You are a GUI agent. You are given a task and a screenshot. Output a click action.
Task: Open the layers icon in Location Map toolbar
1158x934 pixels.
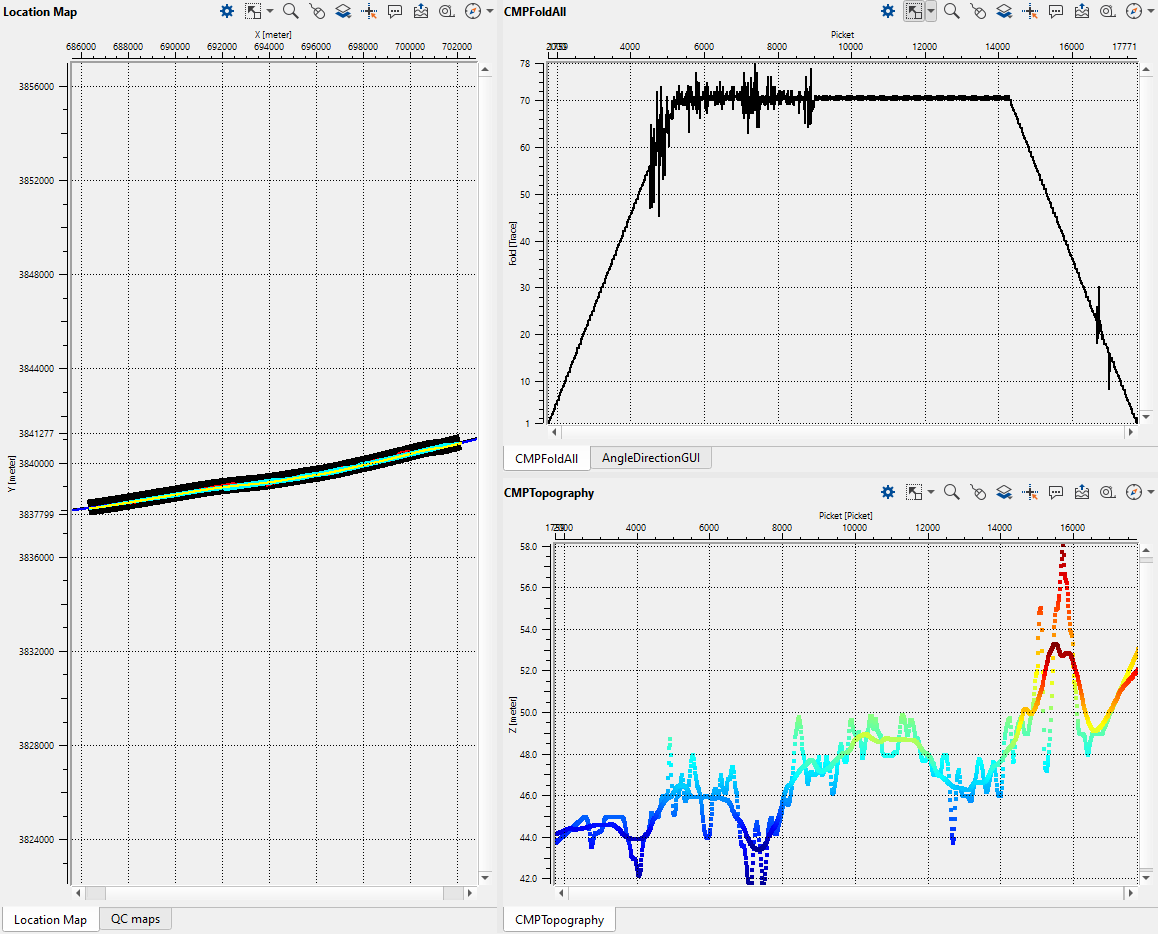(343, 12)
